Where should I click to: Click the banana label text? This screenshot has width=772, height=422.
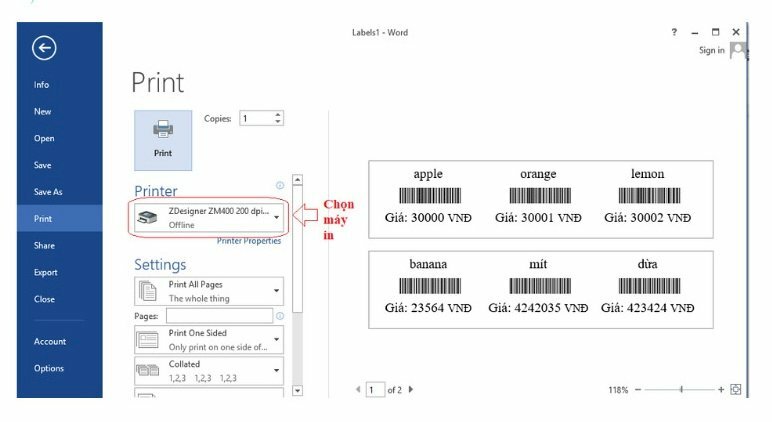click(x=428, y=264)
